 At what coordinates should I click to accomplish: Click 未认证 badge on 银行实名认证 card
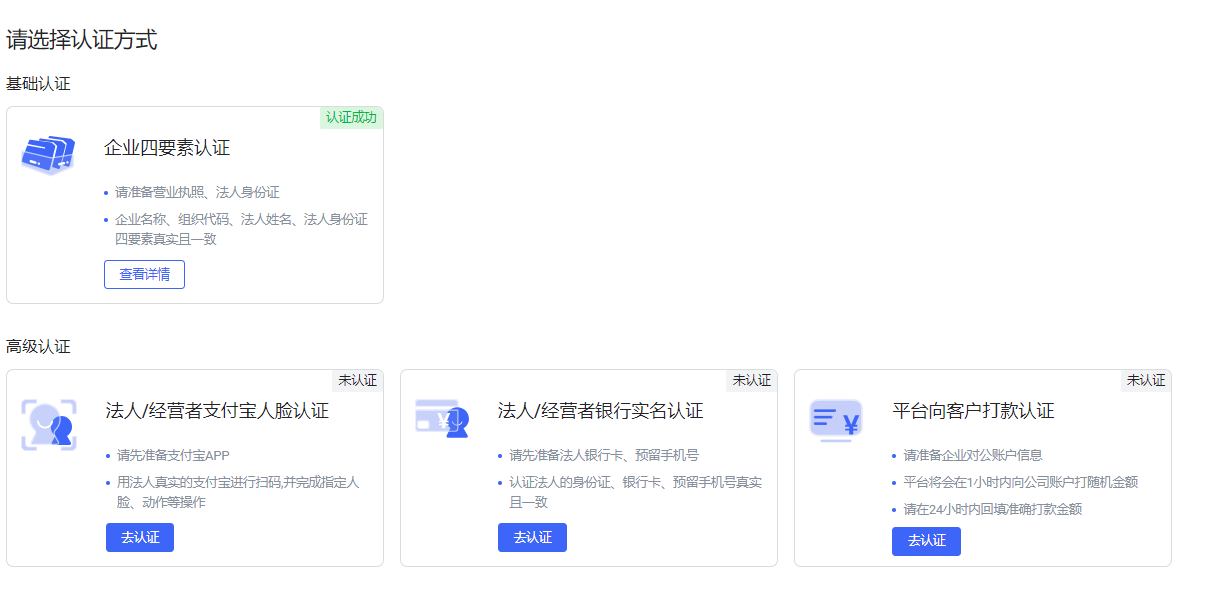click(751, 381)
